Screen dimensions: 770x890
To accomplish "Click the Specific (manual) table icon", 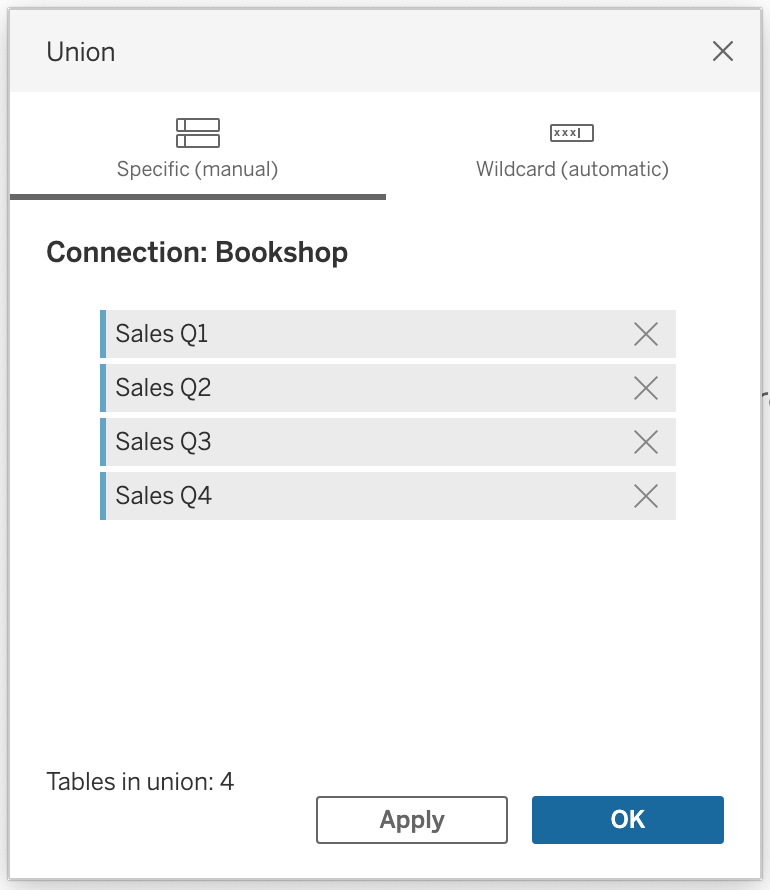I will [x=197, y=133].
